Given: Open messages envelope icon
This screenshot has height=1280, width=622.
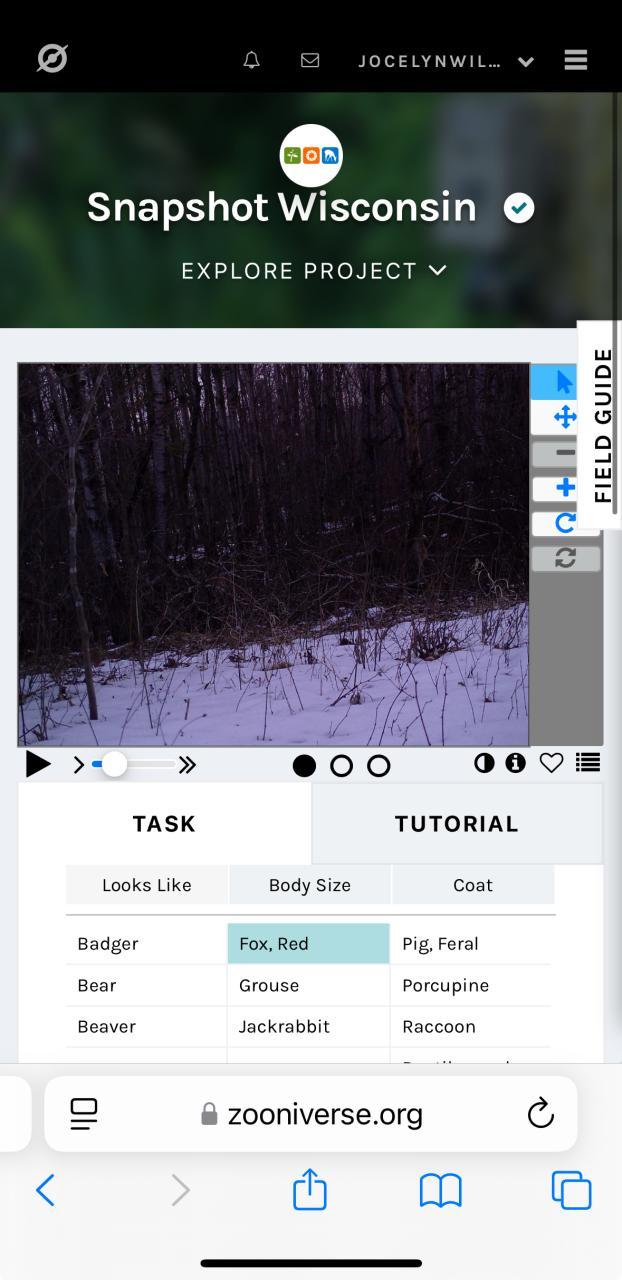Looking at the screenshot, I should pyautogui.click(x=310, y=60).
